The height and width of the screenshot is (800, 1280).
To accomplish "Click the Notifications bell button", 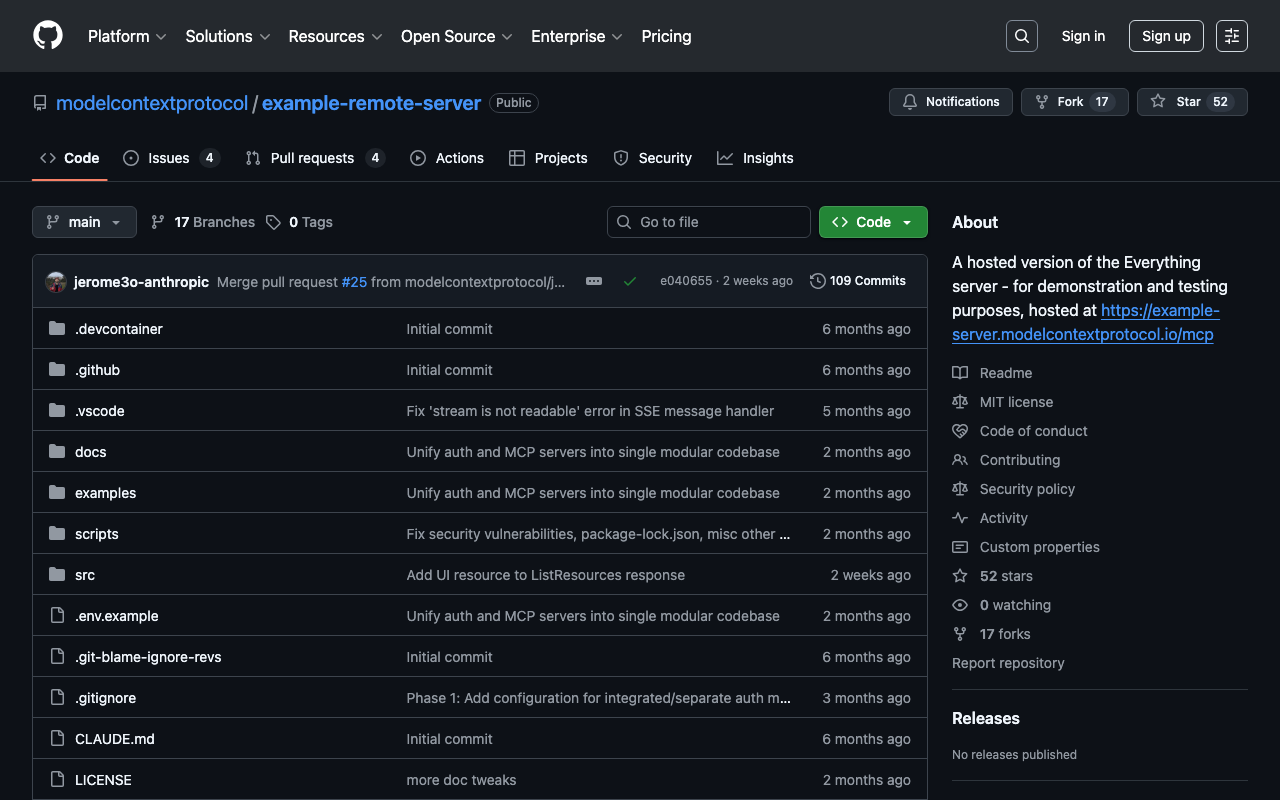I will 950,102.
